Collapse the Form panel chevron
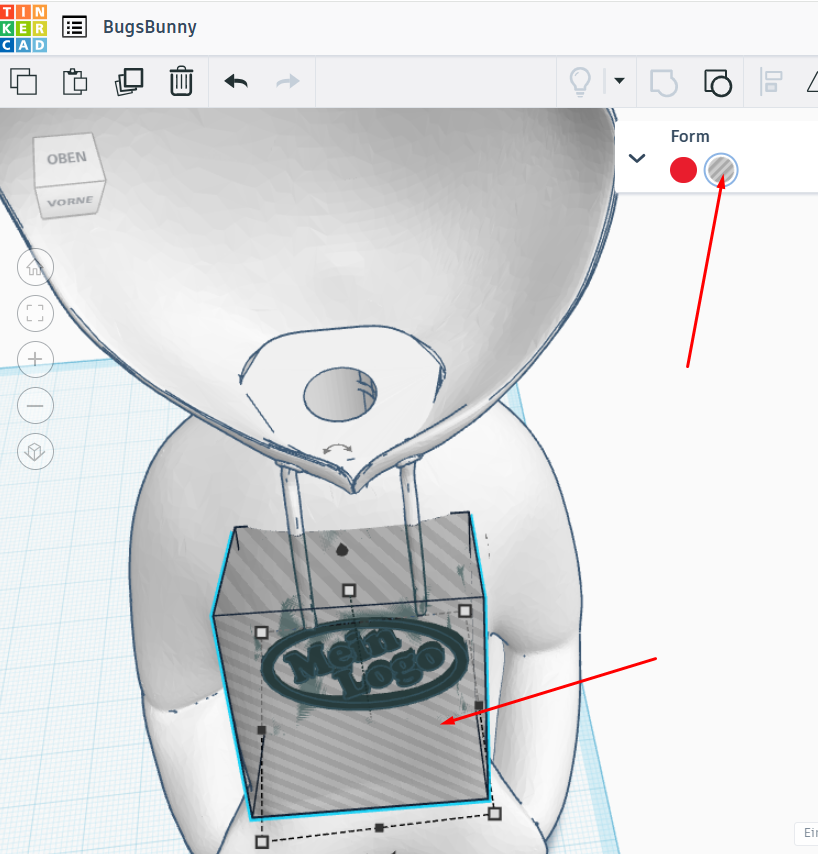This screenshot has width=818, height=854. click(637, 158)
